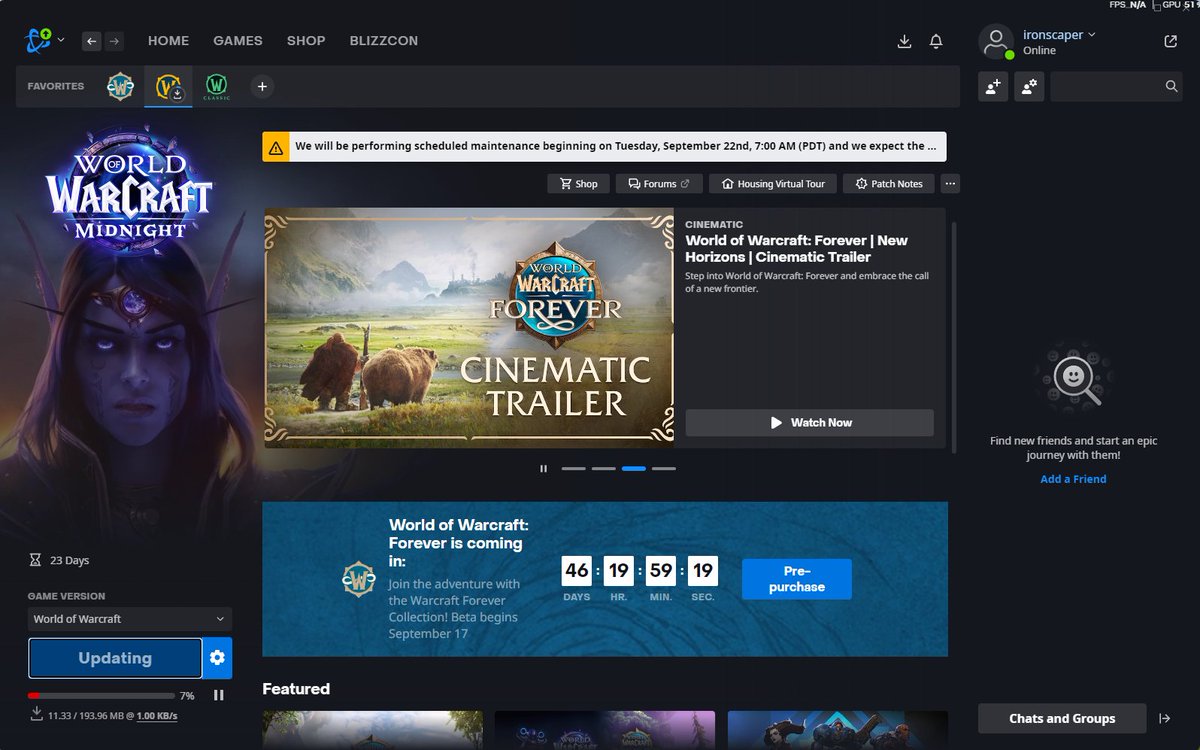Click the Pre-purchase button
1200x750 pixels.
coord(797,579)
